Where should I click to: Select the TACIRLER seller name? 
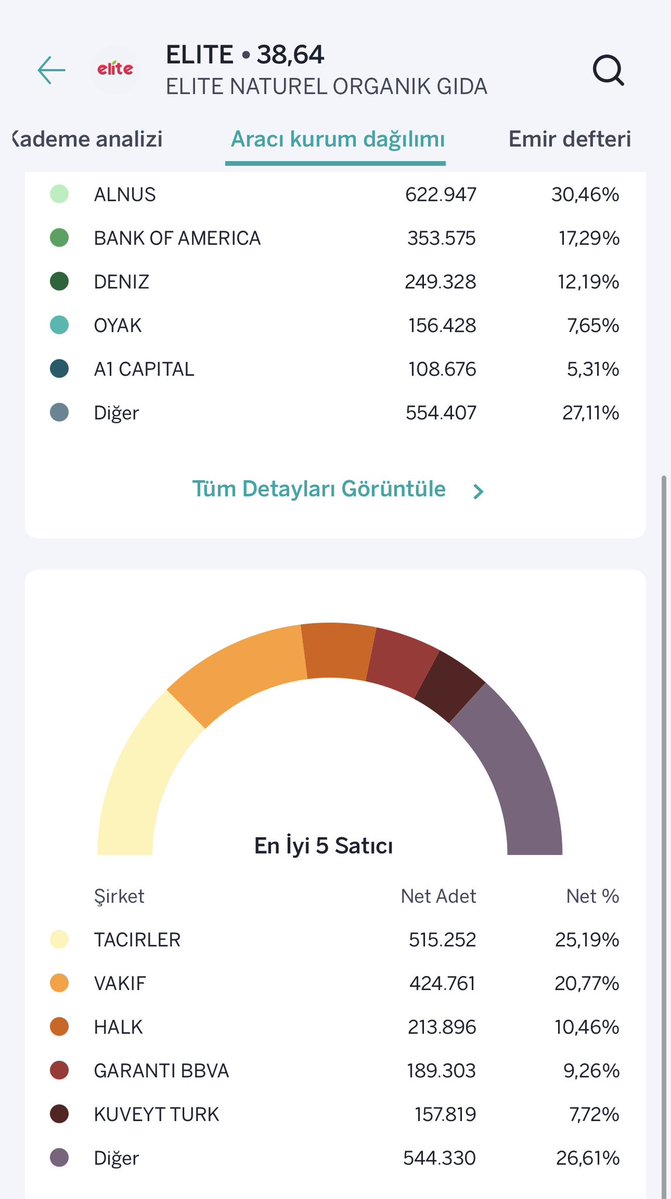click(x=137, y=939)
